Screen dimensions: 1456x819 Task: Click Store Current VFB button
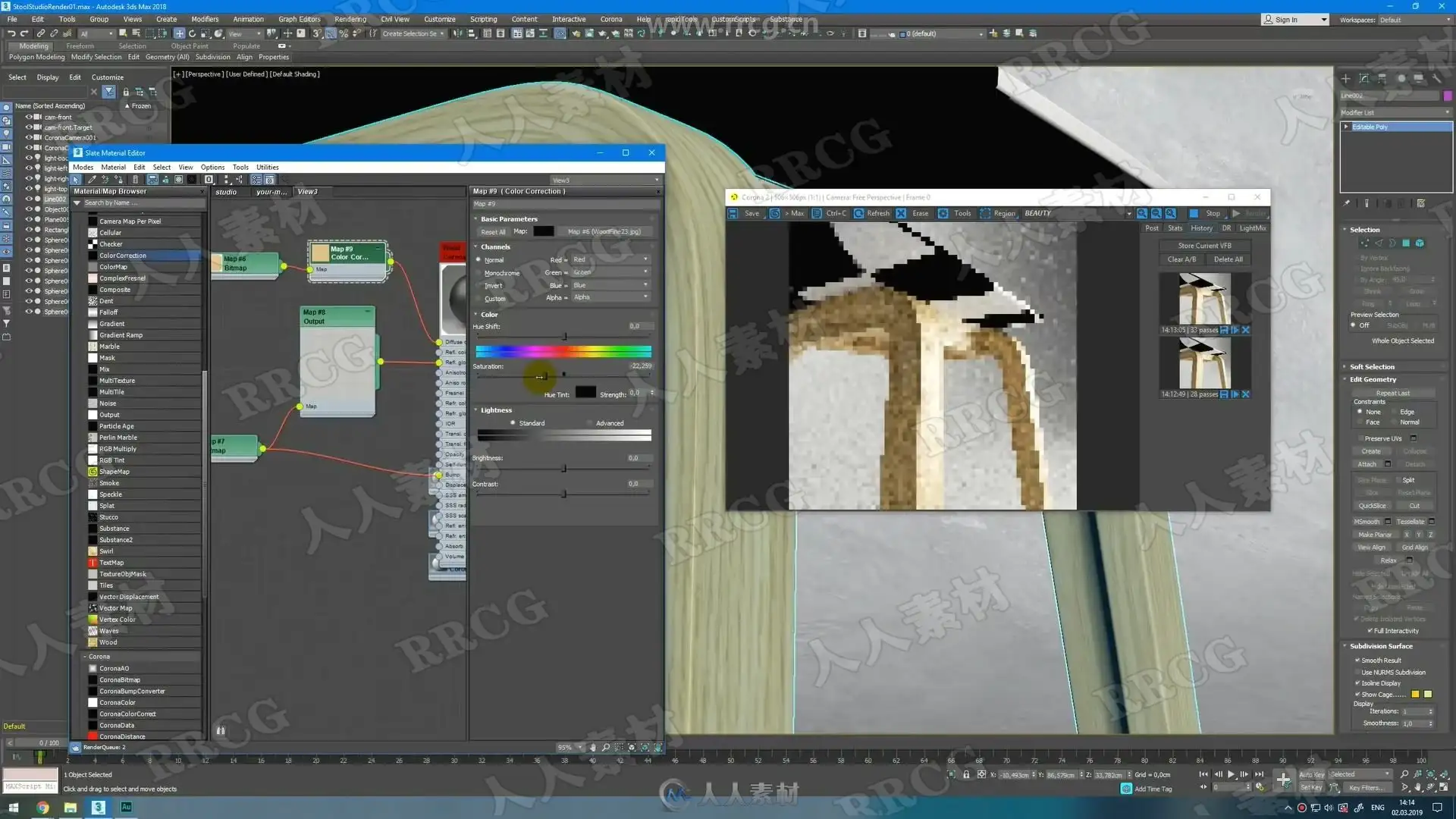1204,246
